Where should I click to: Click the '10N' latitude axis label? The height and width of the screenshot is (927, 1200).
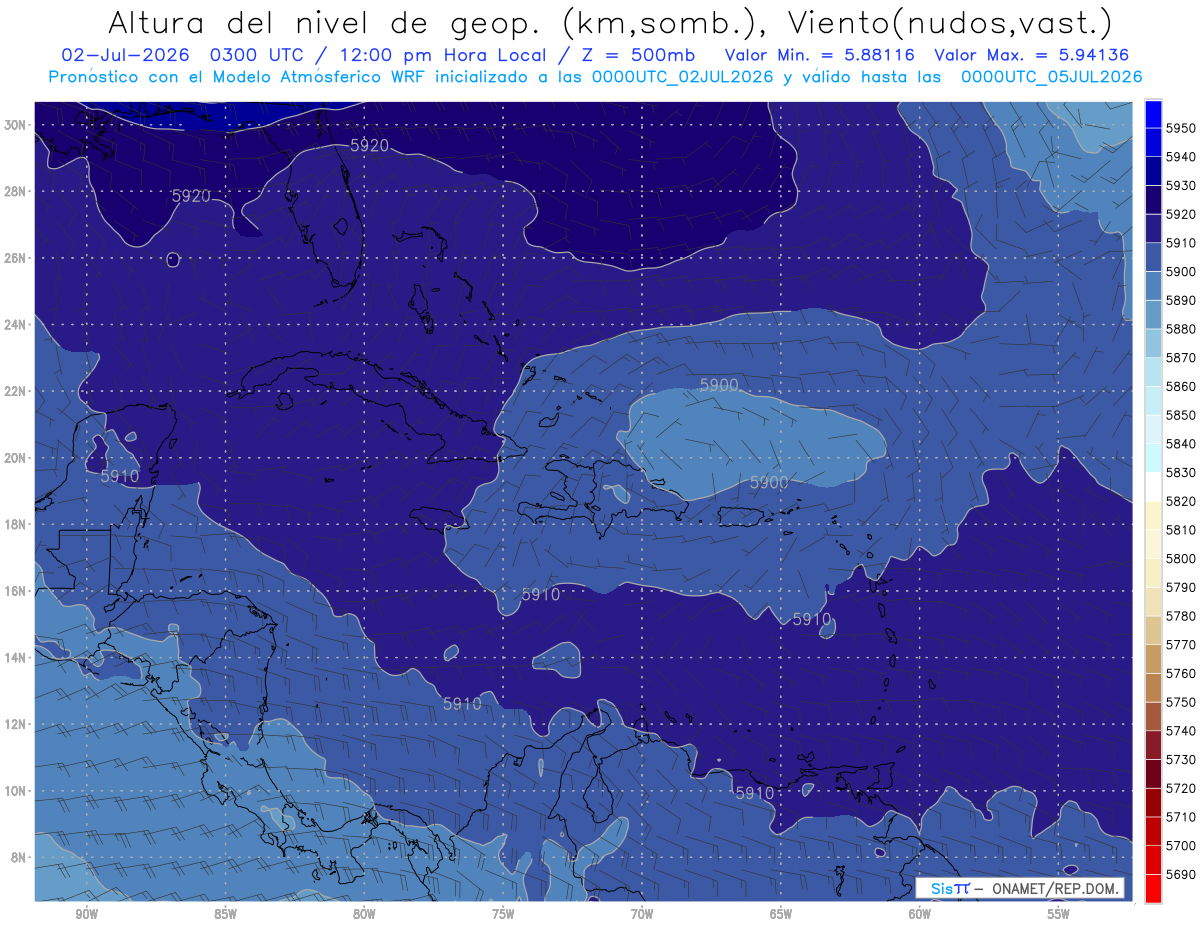[16, 791]
